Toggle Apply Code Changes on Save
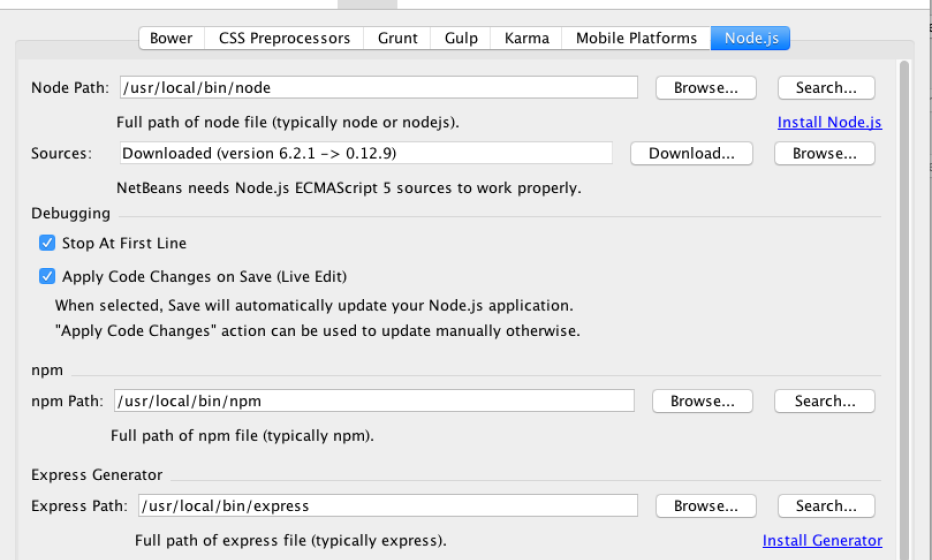 tap(47, 276)
